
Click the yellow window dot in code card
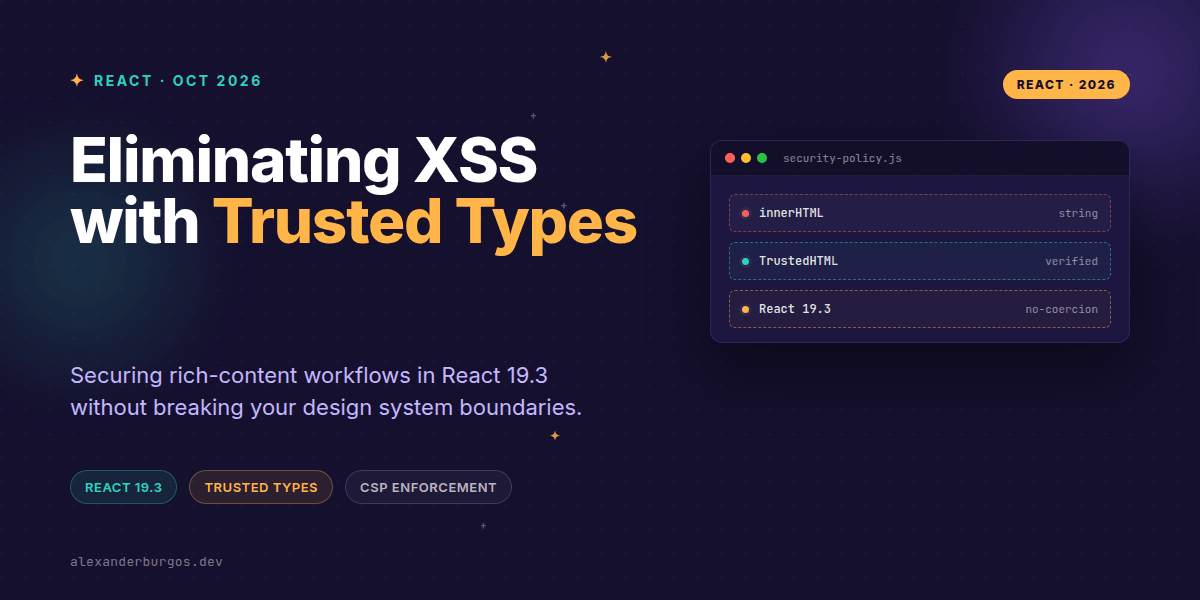click(746, 158)
